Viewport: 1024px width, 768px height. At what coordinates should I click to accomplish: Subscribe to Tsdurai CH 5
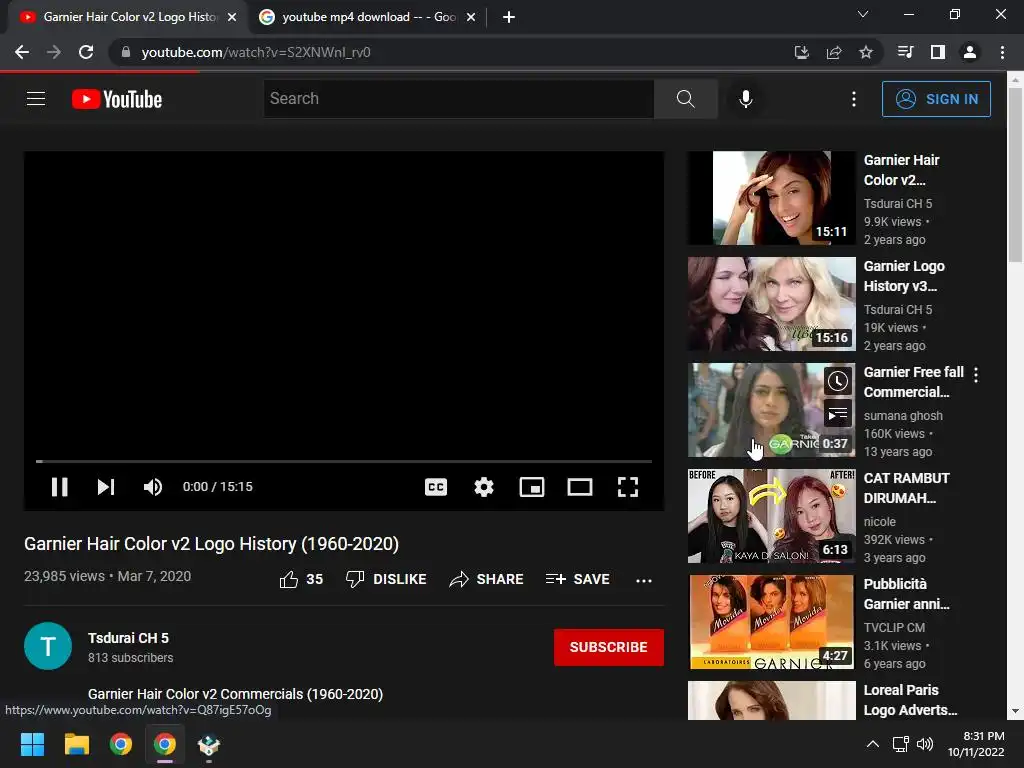coord(609,647)
